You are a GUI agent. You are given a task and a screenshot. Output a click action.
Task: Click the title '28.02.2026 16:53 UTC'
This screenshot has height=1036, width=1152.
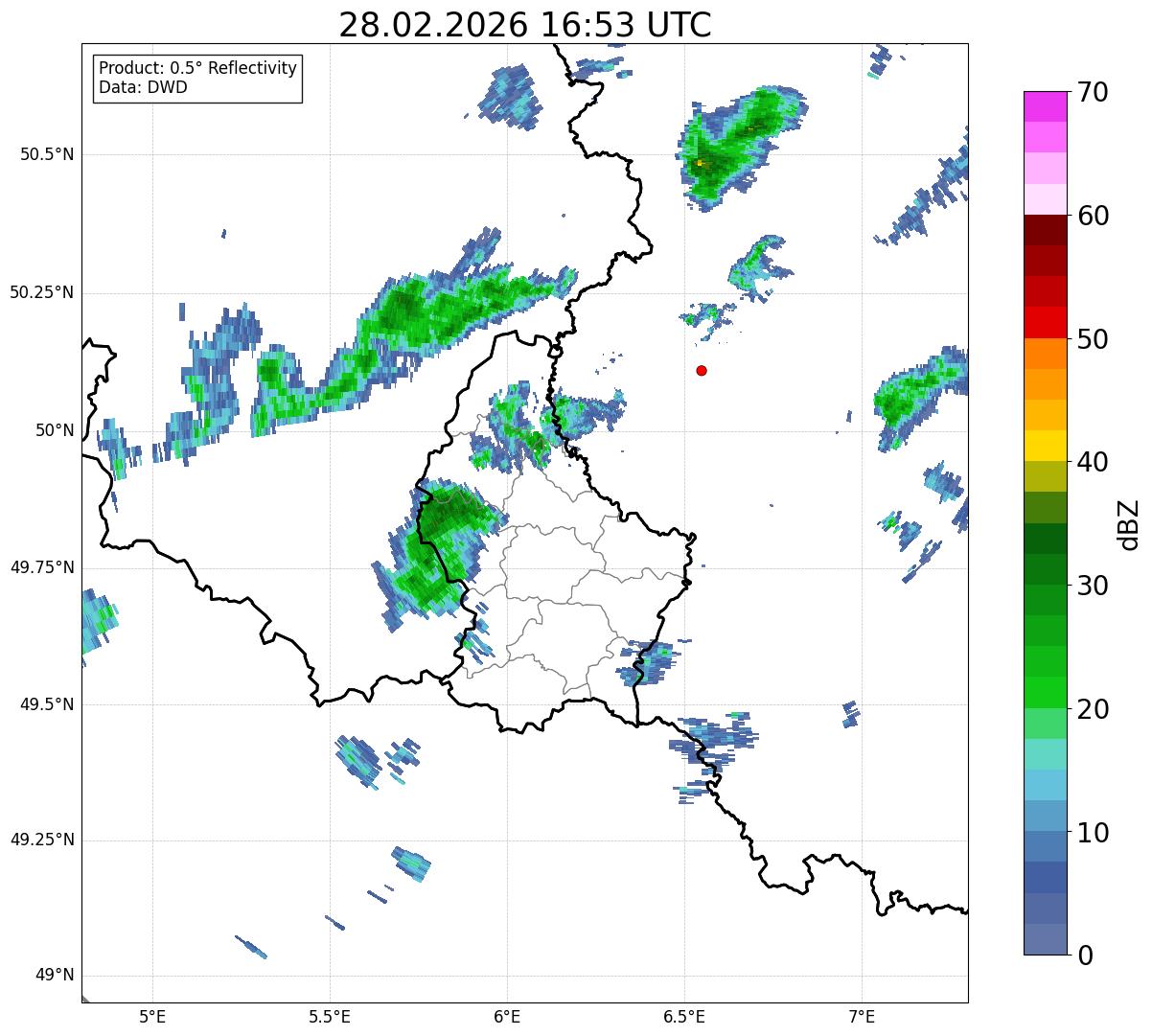[x=525, y=25]
